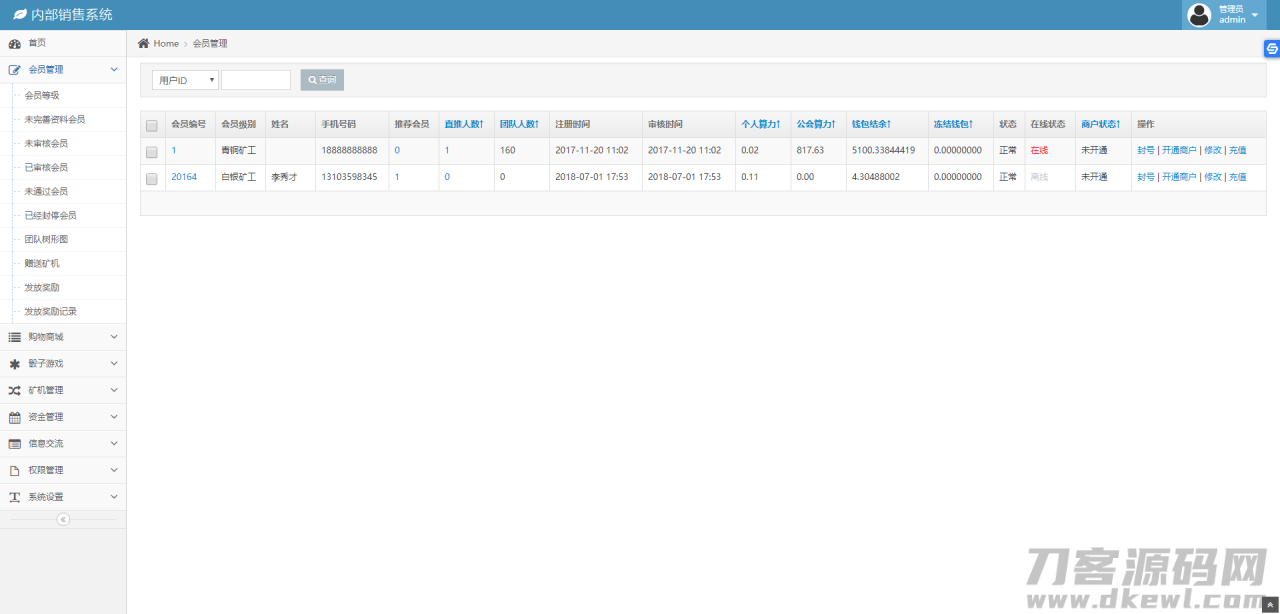Viewport: 1280px width, 614px height.
Task: Toggle the select-all checkbox in table header
Action: pyautogui.click(x=152, y=125)
